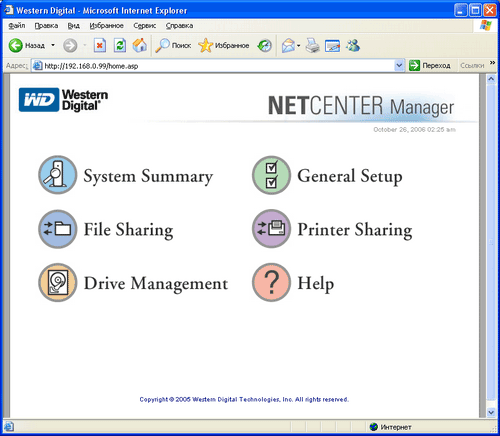The width and height of the screenshot is (500, 436).
Task: Open the Правка menu
Action: click(x=46, y=26)
